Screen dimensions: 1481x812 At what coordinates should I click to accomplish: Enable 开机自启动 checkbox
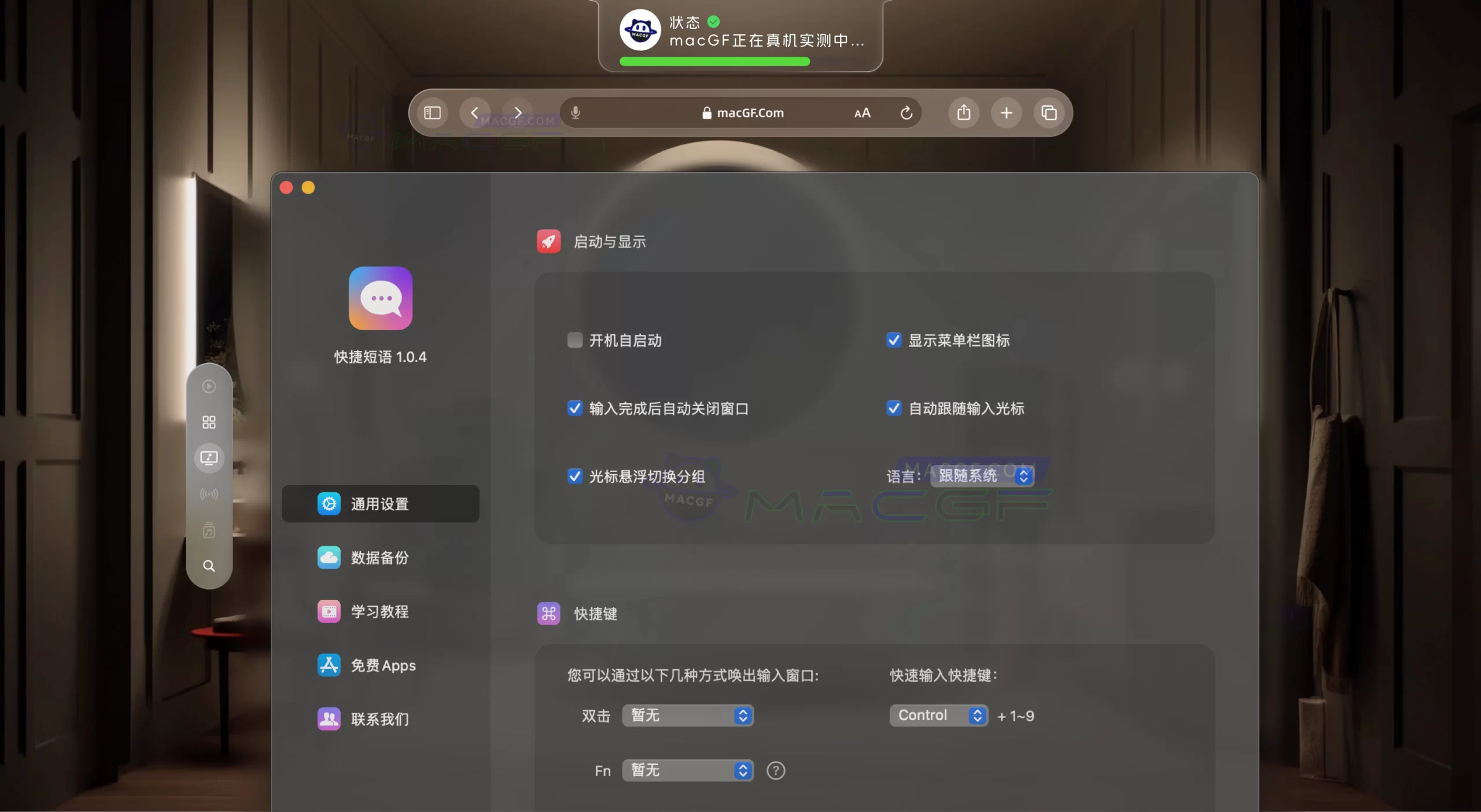(574, 340)
